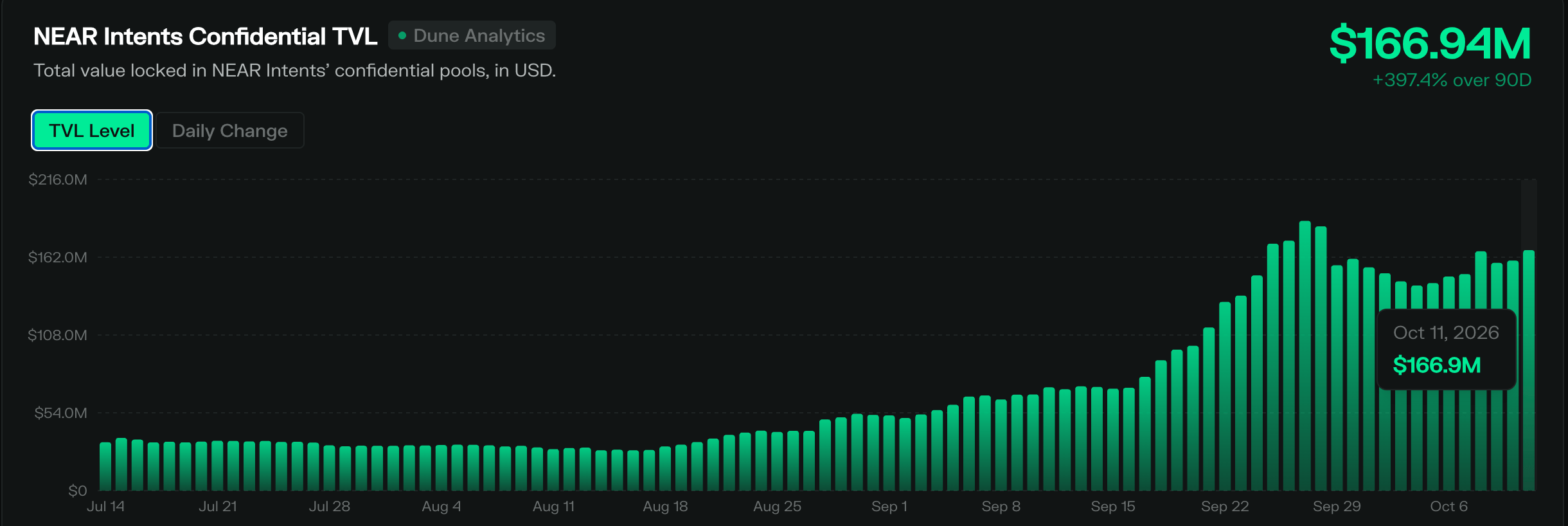Click the $54.0M y-axis label

(61, 413)
